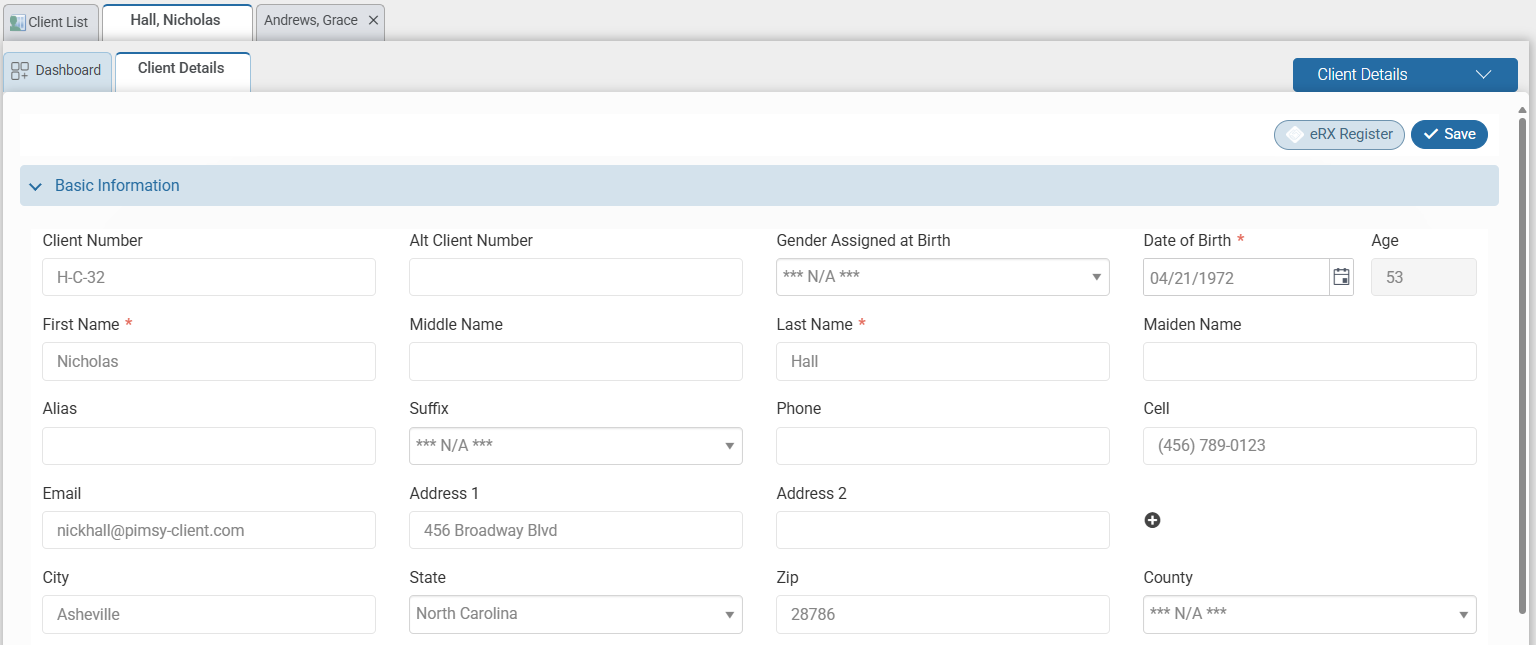Select the Hall, Nicholas client tab
1536x645 pixels.
coord(176,18)
